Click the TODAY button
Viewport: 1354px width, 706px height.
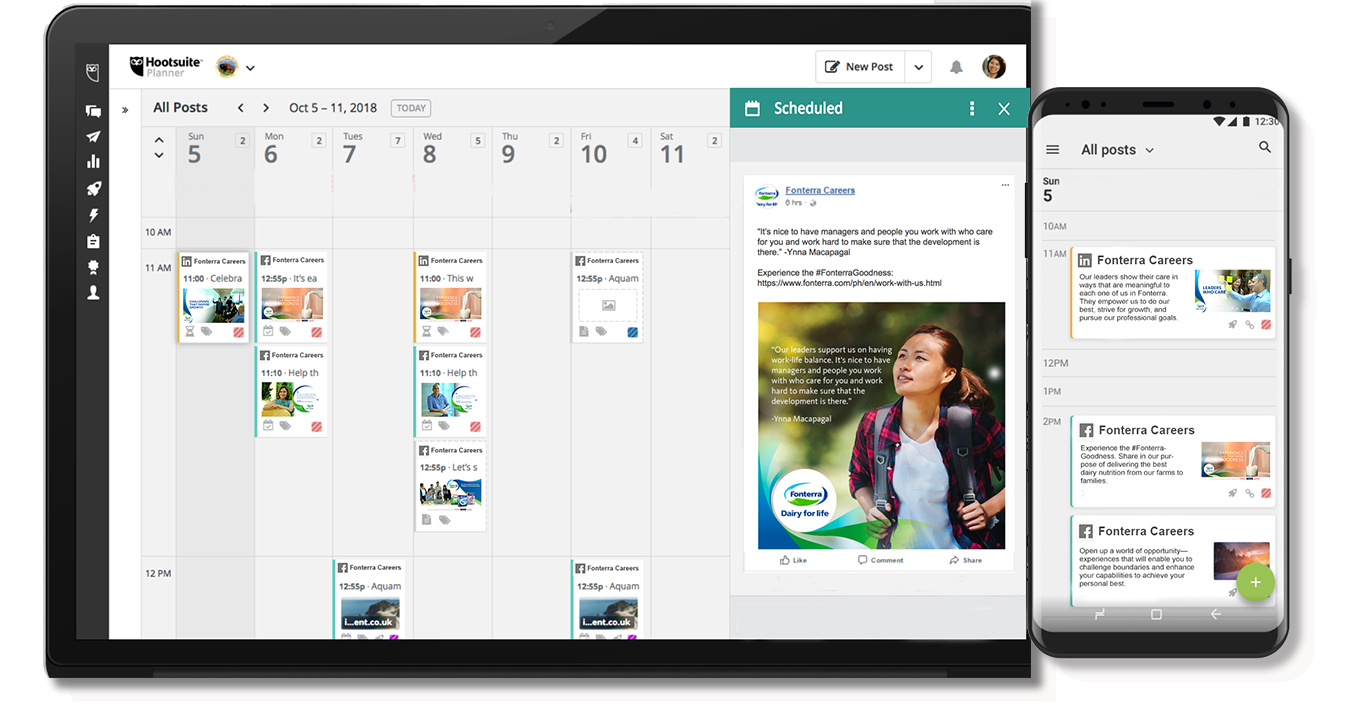411,108
